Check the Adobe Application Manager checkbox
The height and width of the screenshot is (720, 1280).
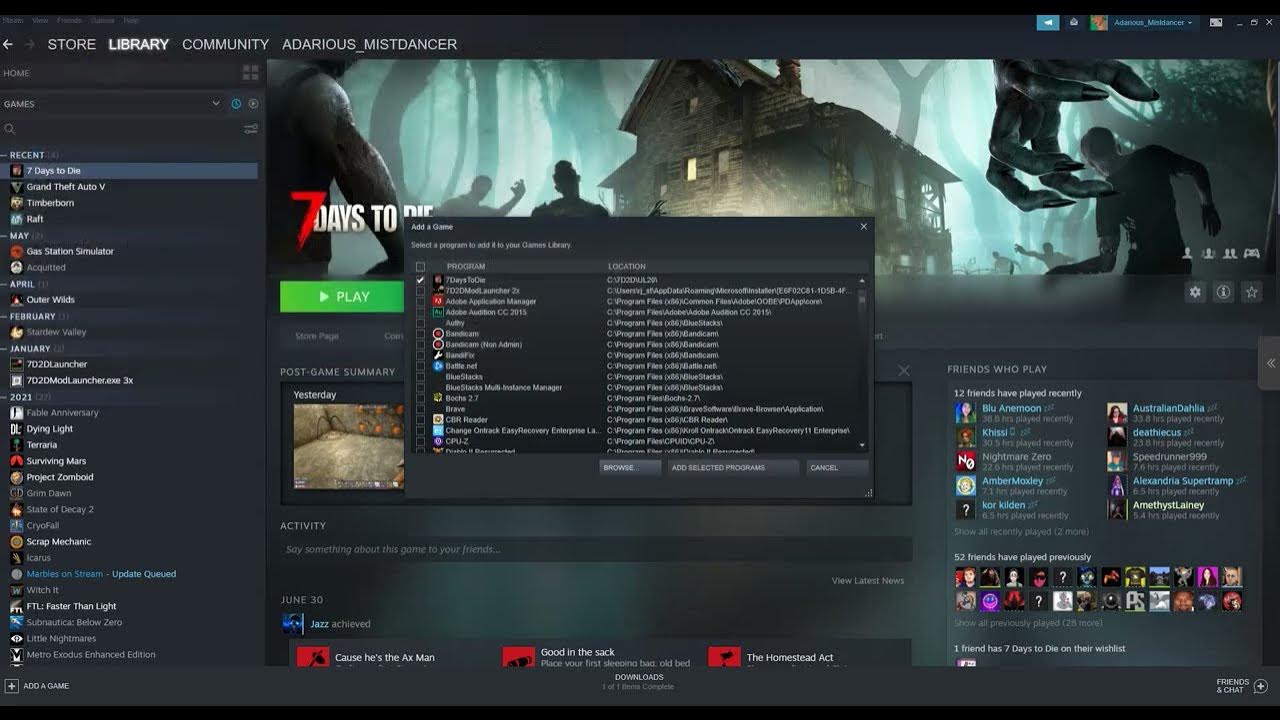421,301
